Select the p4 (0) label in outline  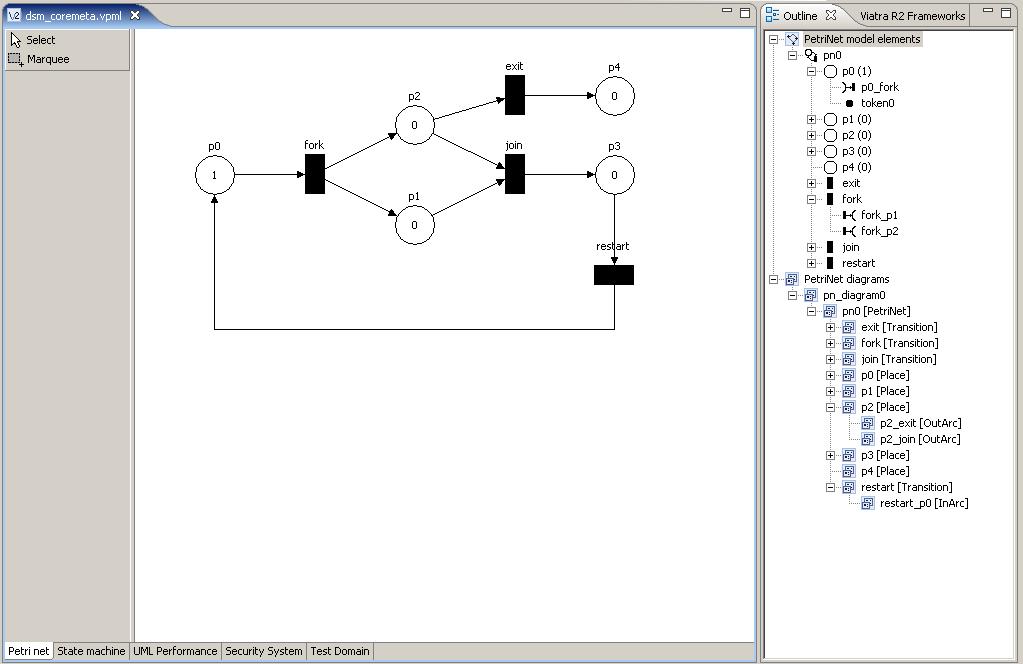coord(857,168)
